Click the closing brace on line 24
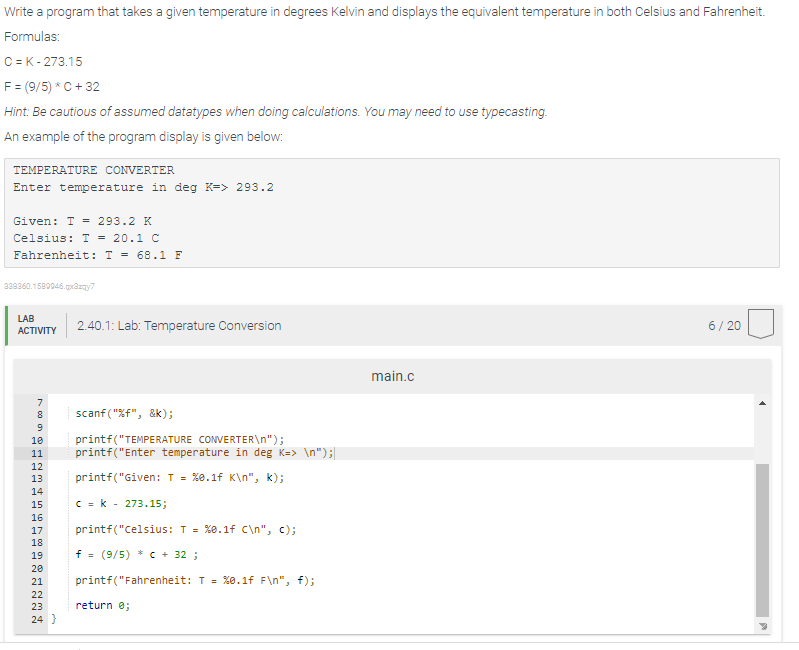The height and width of the screenshot is (650, 799). coord(54,619)
